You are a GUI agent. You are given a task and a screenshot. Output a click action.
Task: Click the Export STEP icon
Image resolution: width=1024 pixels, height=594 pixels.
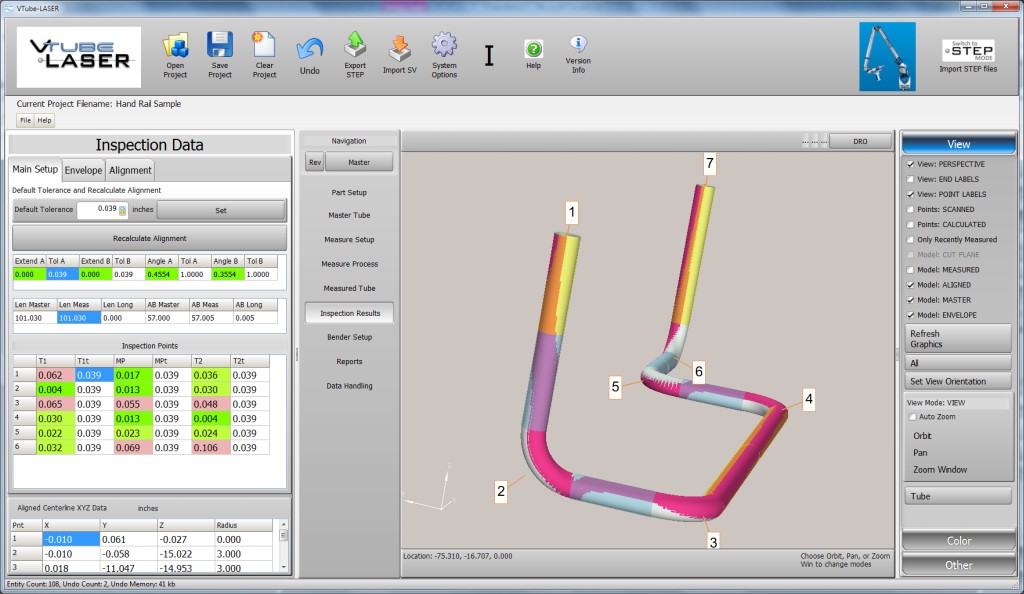tap(355, 45)
